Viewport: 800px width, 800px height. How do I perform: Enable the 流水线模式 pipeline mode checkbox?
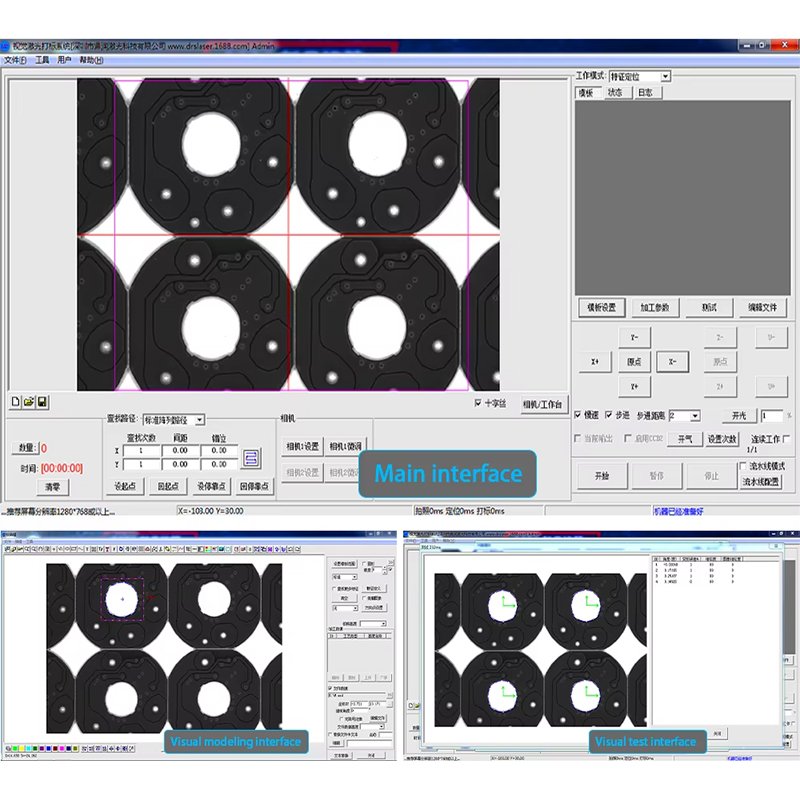pos(743,466)
